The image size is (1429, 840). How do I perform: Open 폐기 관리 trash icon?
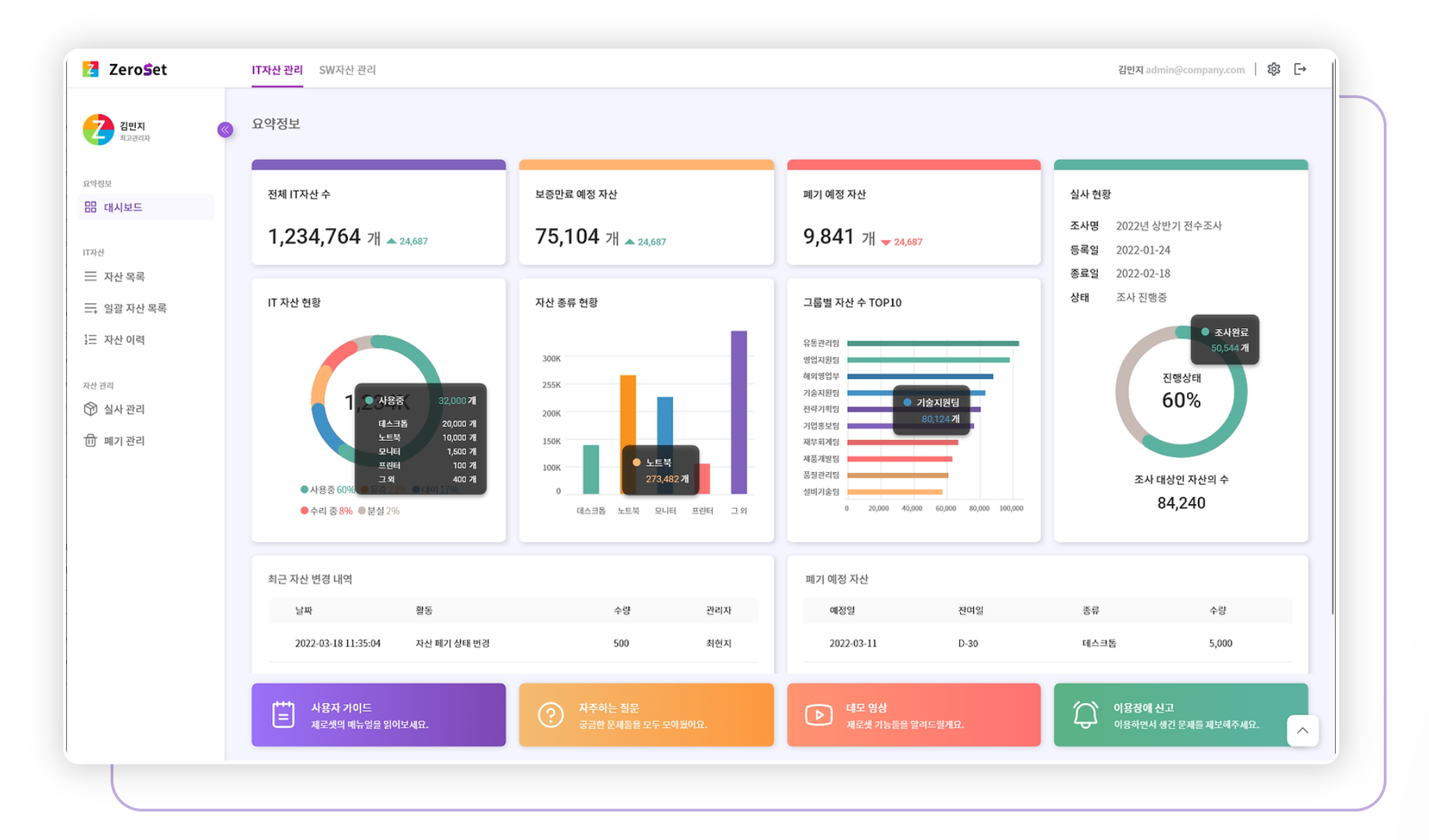coord(90,441)
